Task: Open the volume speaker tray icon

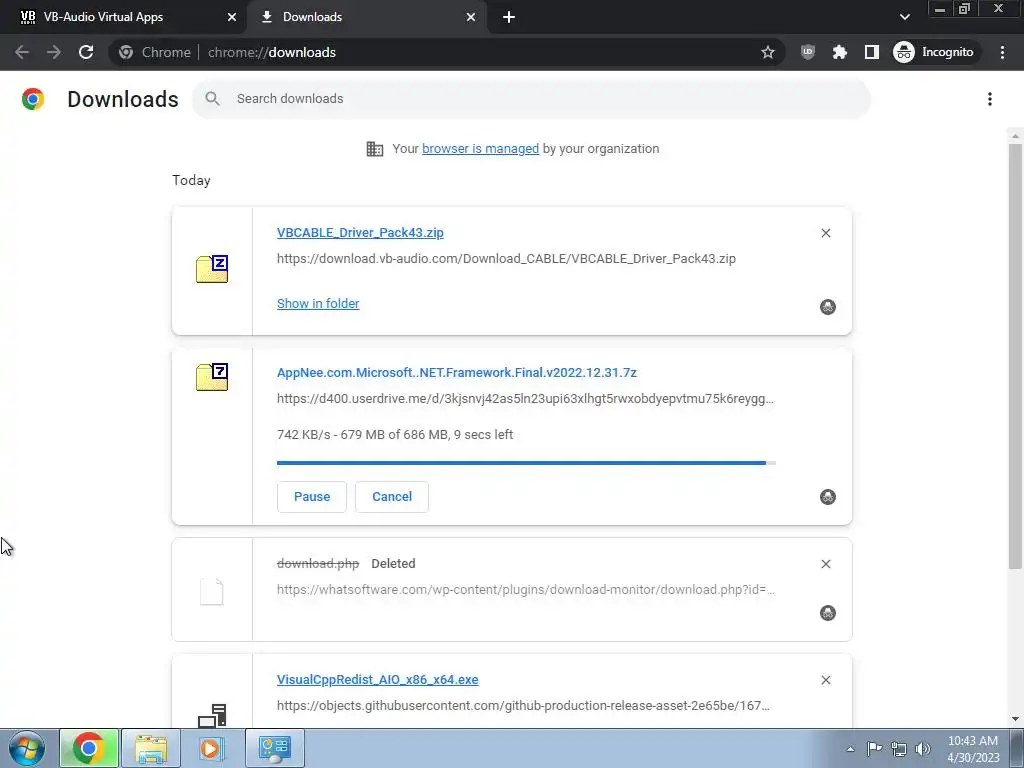Action: tap(923, 749)
